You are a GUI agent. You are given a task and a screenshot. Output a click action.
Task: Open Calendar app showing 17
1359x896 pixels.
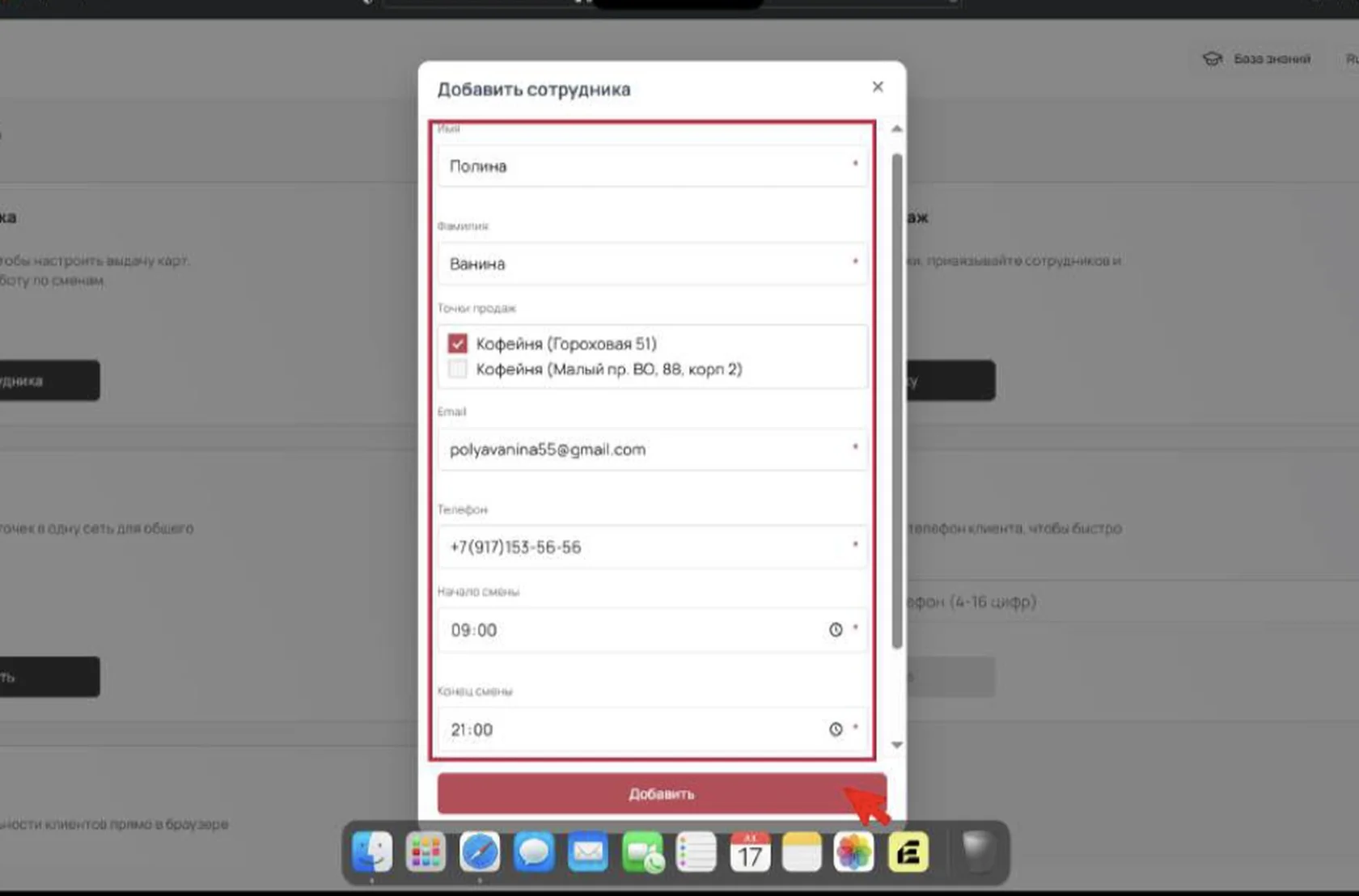coord(750,852)
